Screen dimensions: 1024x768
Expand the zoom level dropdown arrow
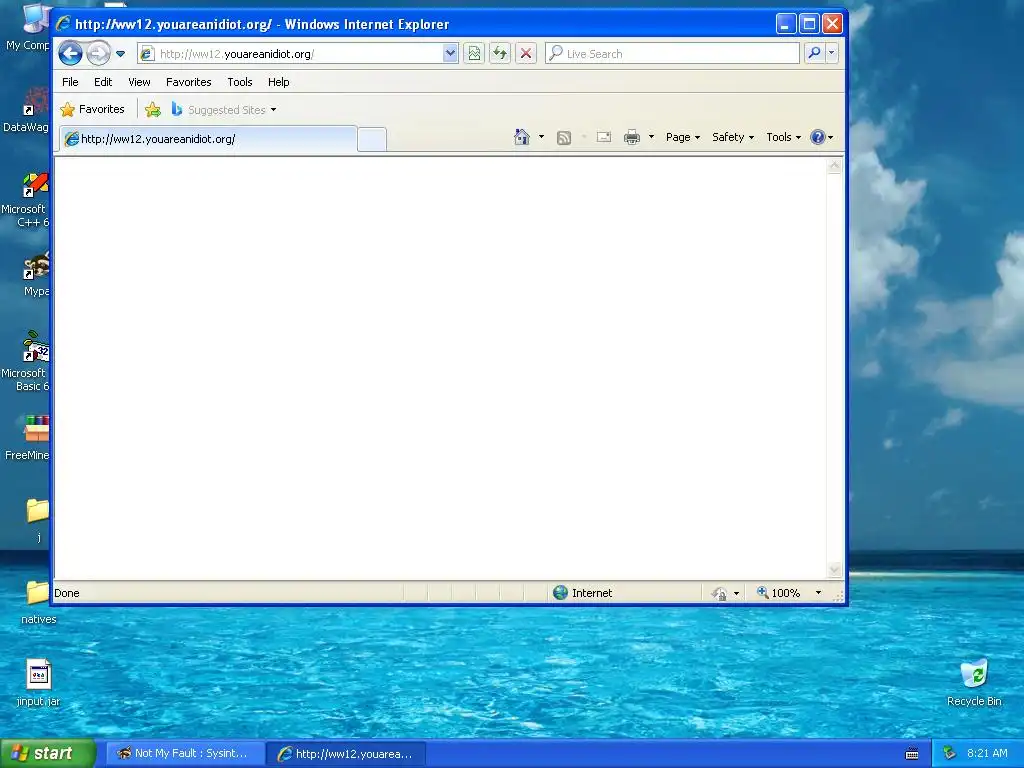point(818,593)
